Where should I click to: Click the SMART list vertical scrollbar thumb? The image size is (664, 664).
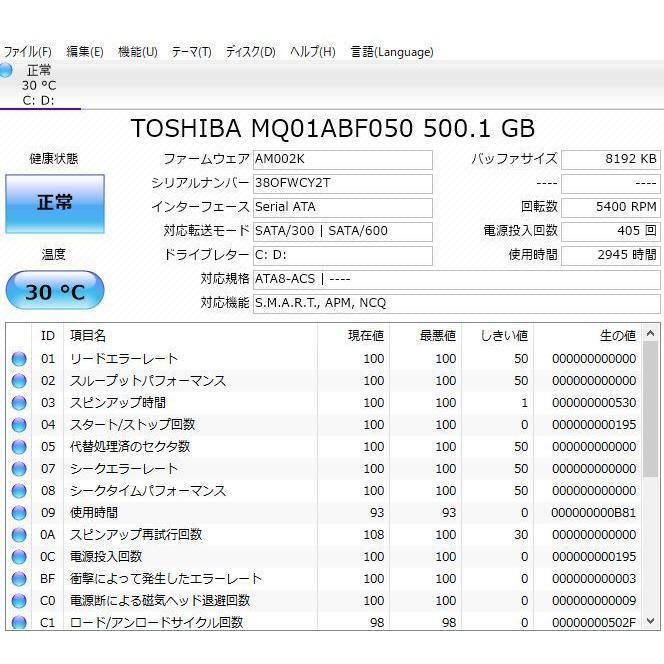[651, 410]
